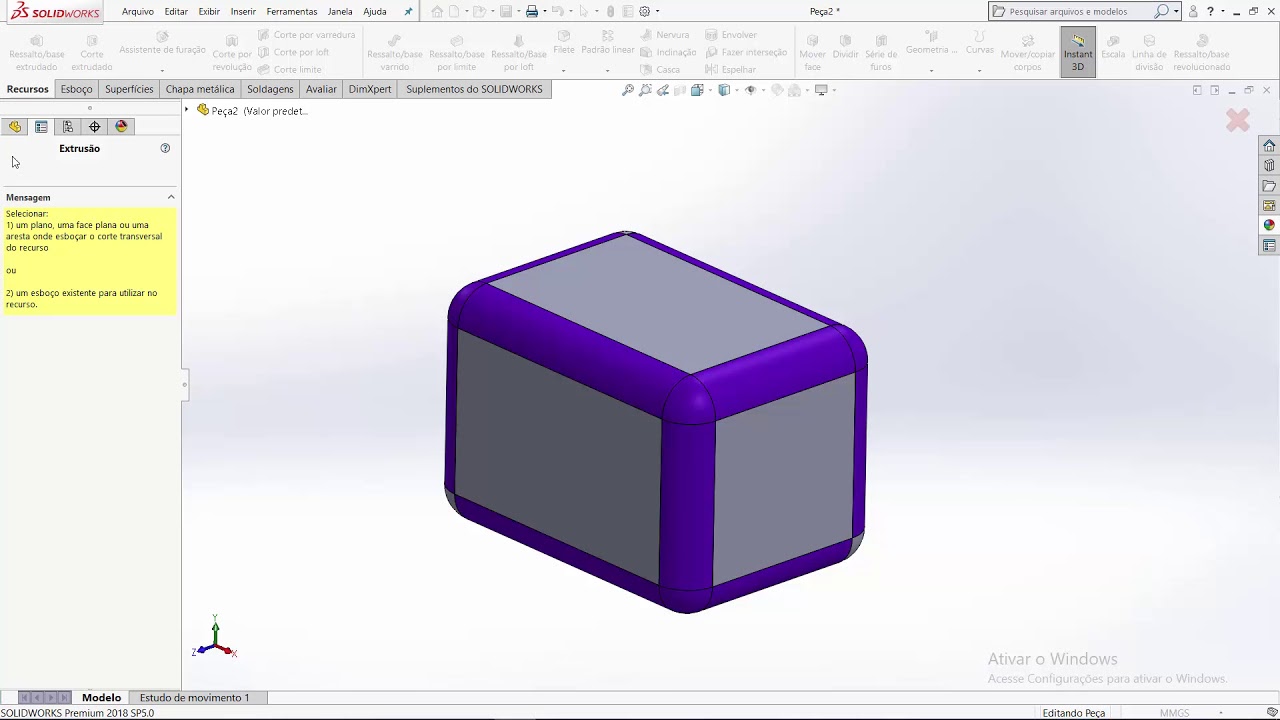Open the Exibir menu
Image resolution: width=1280 pixels, height=720 pixels.
click(x=209, y=12)
